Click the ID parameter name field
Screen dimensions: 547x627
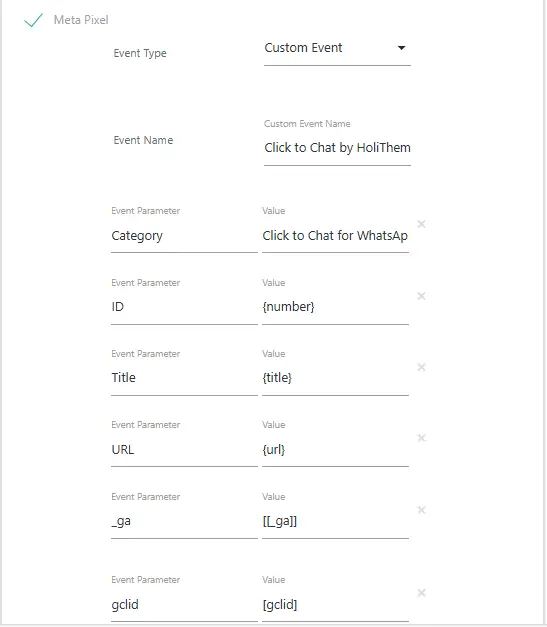coord(184,308)
